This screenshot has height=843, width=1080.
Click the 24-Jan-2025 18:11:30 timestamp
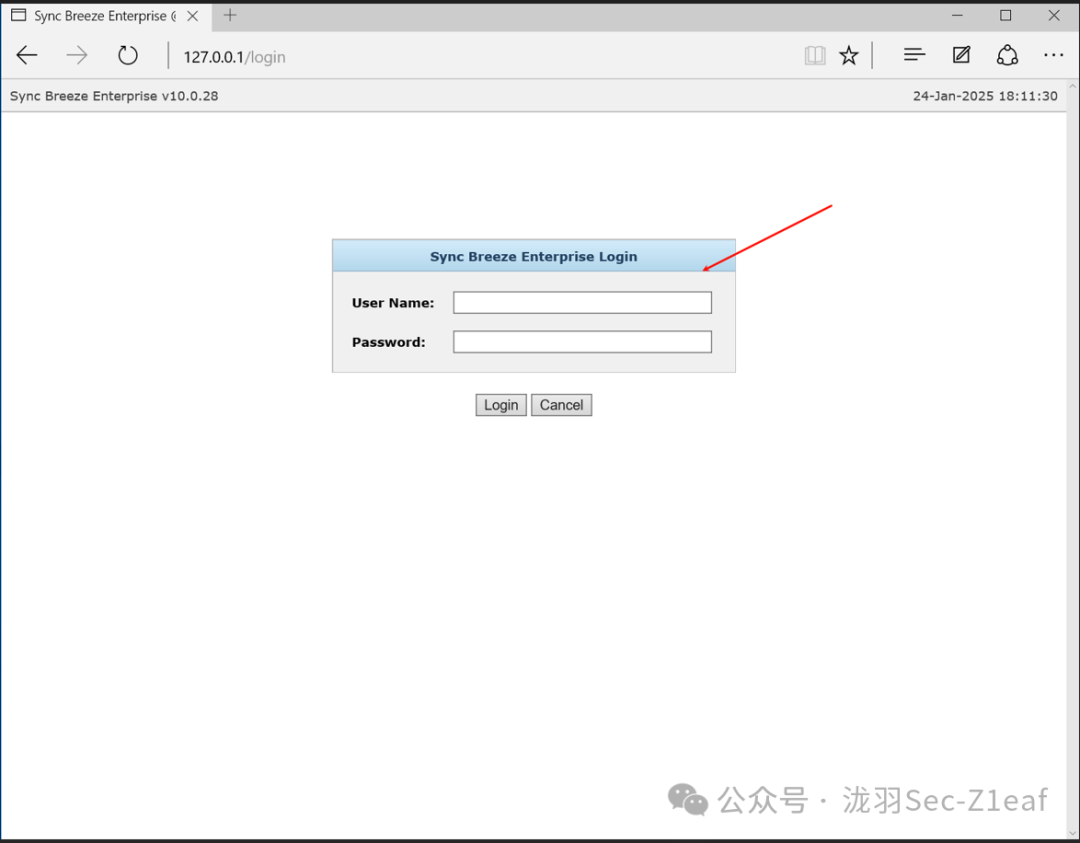pyautogui.click(x=985, y=96)
